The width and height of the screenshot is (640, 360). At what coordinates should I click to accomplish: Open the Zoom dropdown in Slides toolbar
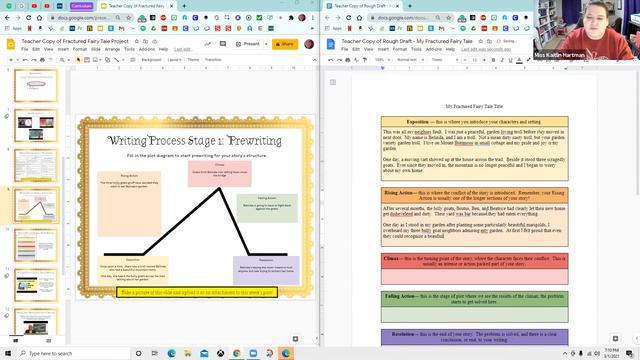click(64, 60)
